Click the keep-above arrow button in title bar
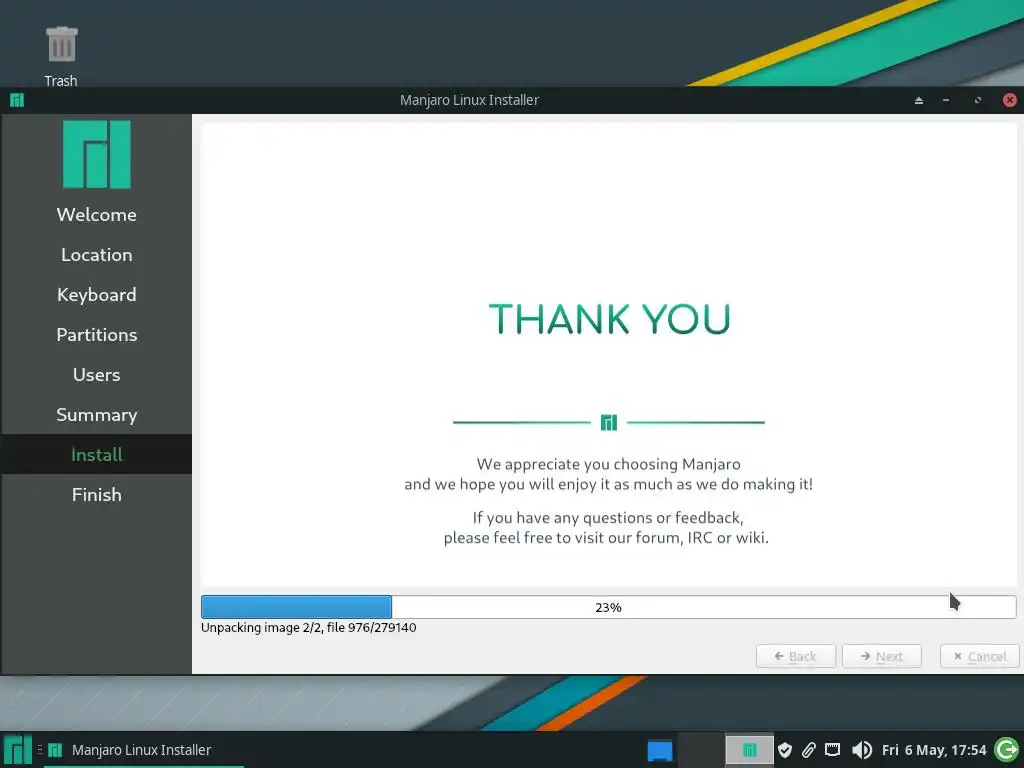 click(x=919, y=100)
